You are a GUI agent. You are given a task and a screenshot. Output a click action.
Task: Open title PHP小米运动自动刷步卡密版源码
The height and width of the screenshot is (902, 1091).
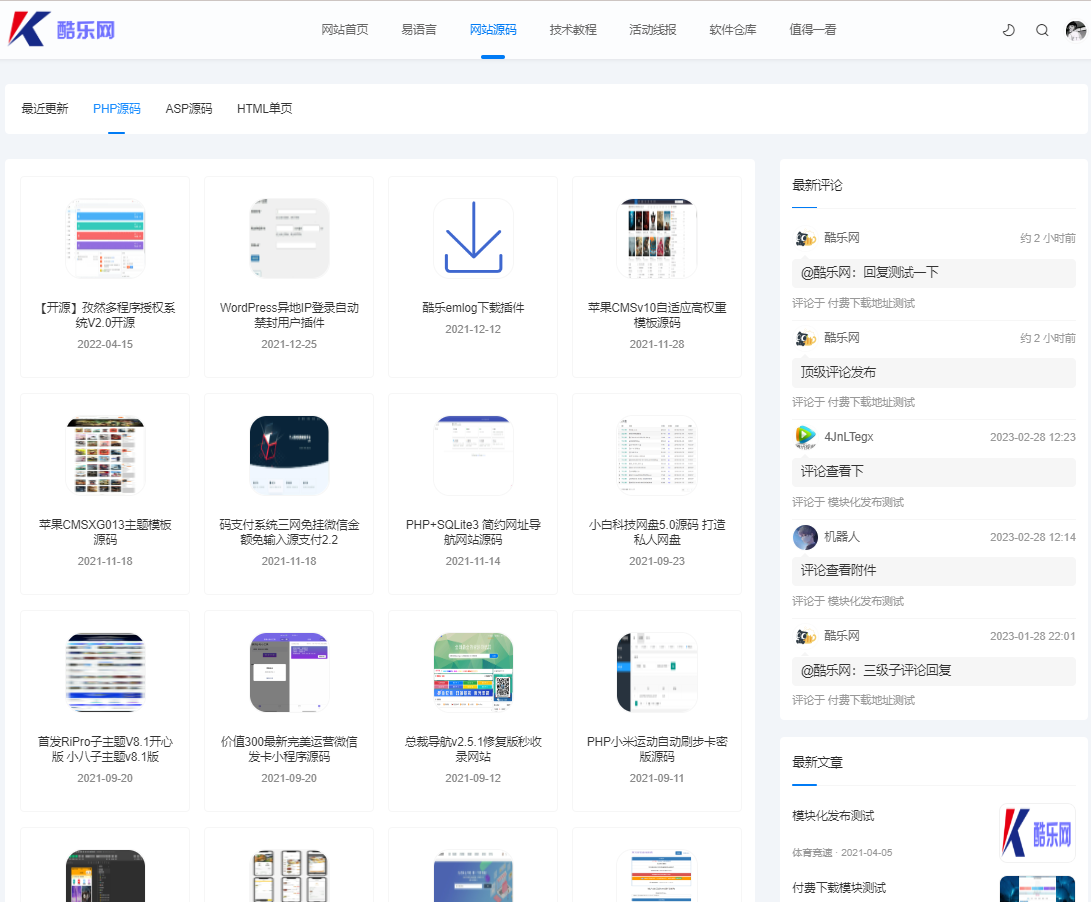point(657,750)
